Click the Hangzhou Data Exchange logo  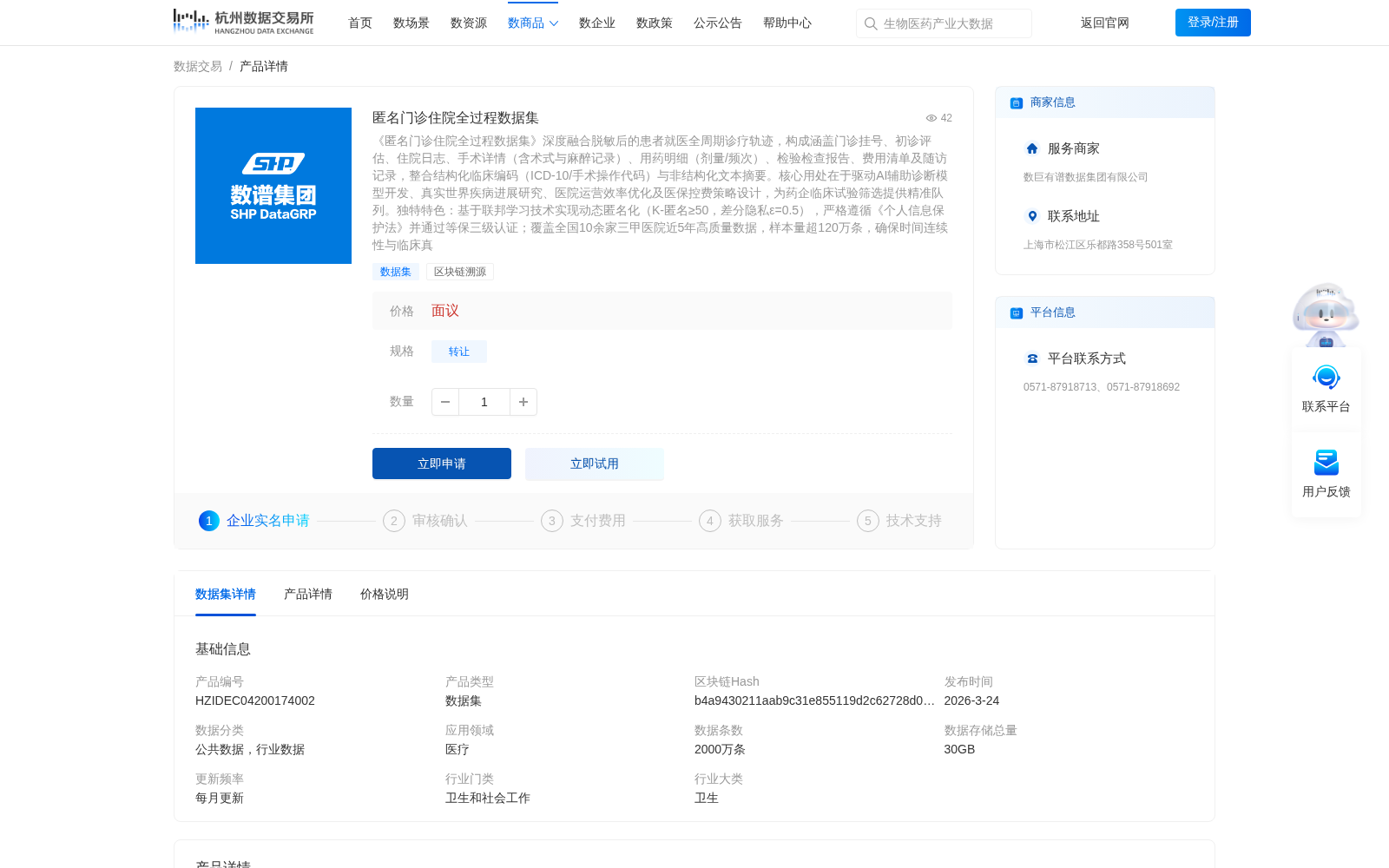click(243, 22)
